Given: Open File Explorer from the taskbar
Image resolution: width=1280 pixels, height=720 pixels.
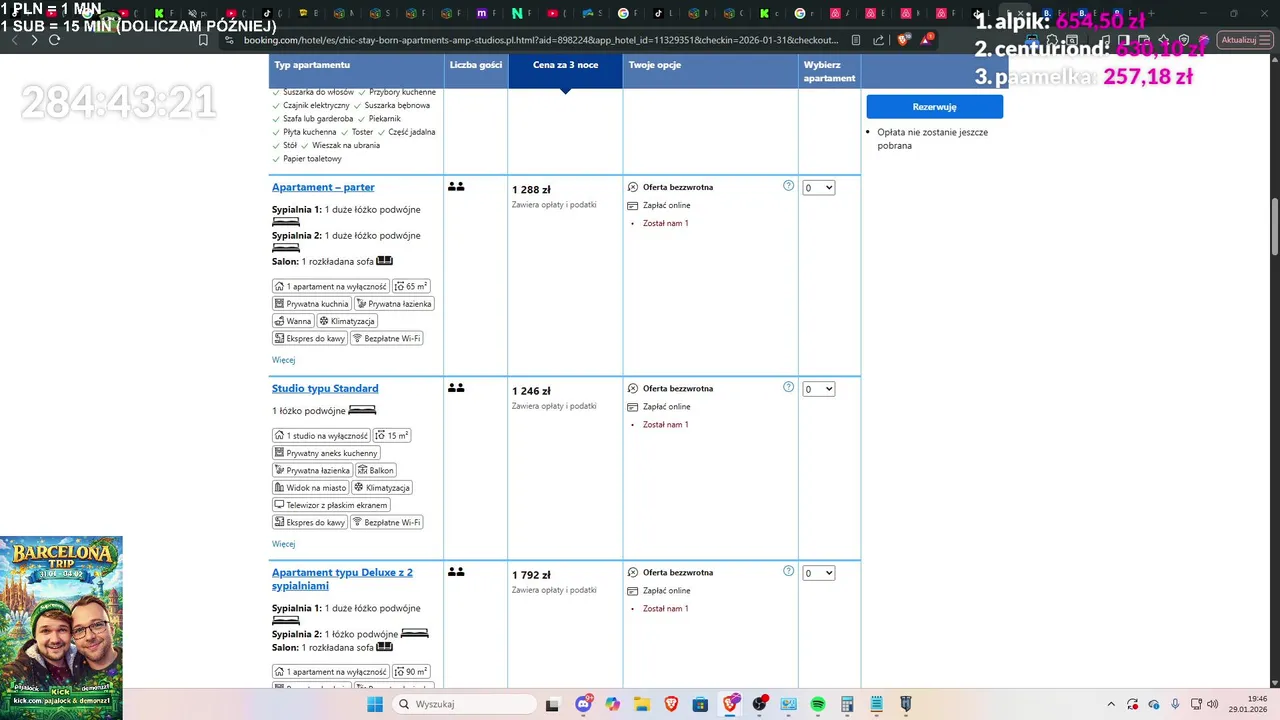Looking at the screenshot, I should pyautogui.click(x=641, y=704).
